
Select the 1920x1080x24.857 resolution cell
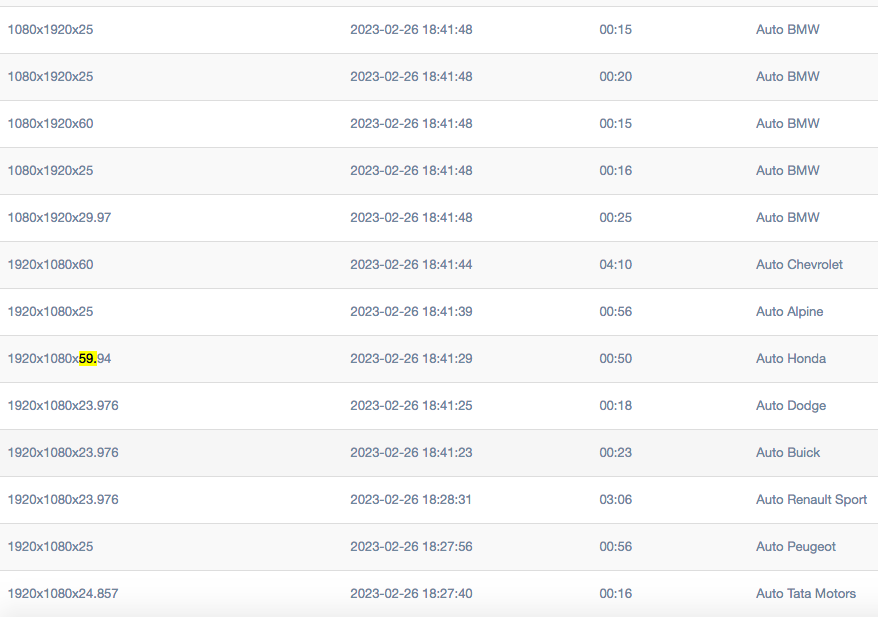click(x=63, y=593)
